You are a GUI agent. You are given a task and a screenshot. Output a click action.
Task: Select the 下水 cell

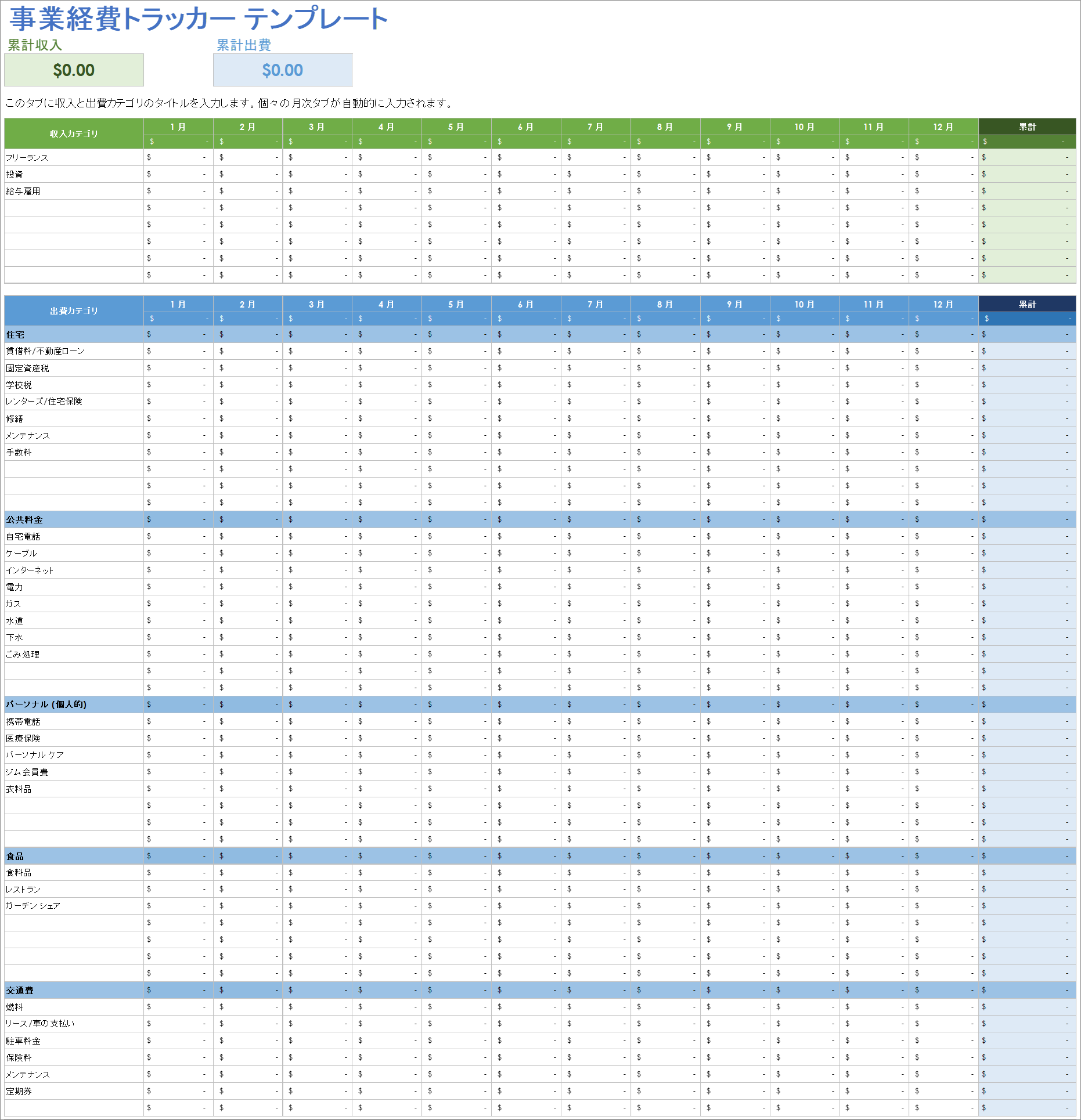tap(74, 637)
